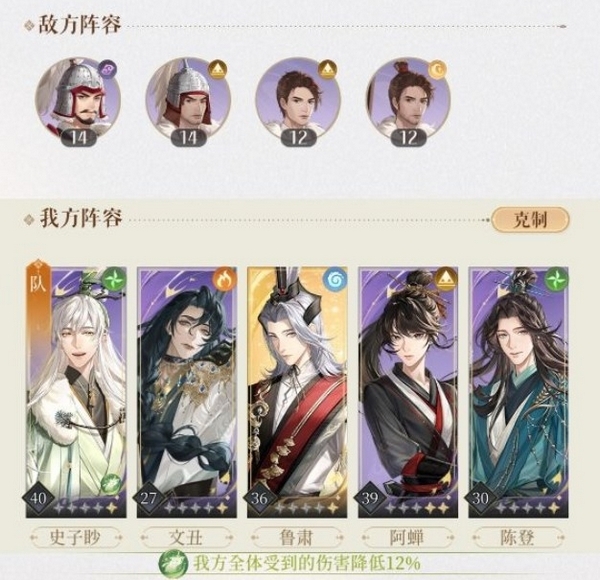Click the fire element icon on 文丑
Image resolution: width=600 pixels, height=580 pixels.
[x=225, y=278]
